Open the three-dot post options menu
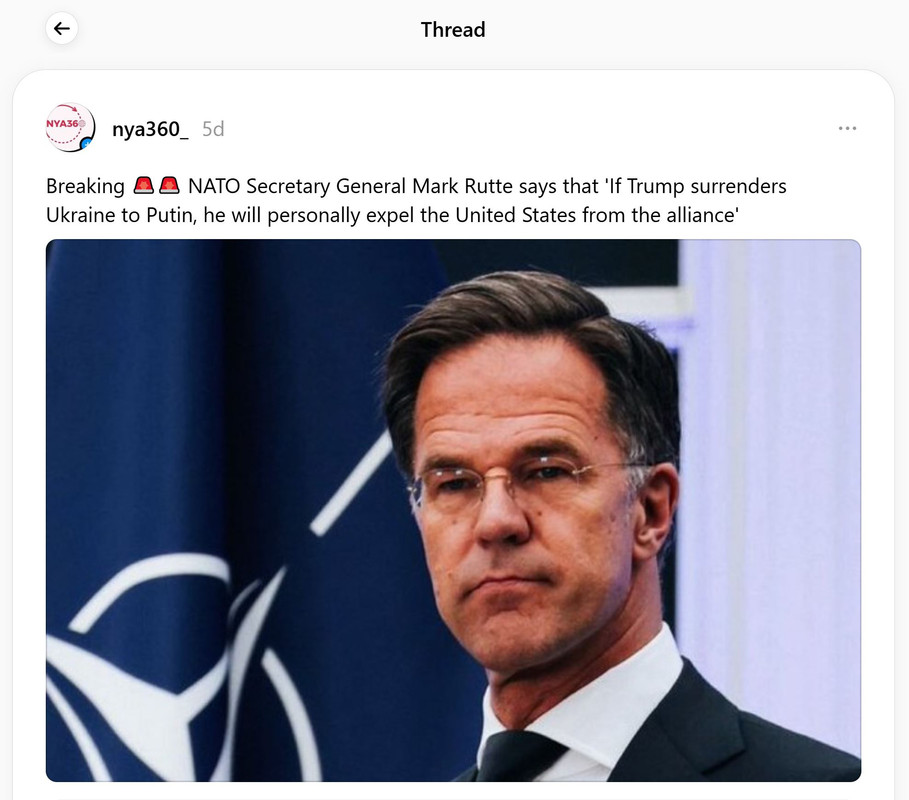 tap(847, 128)
